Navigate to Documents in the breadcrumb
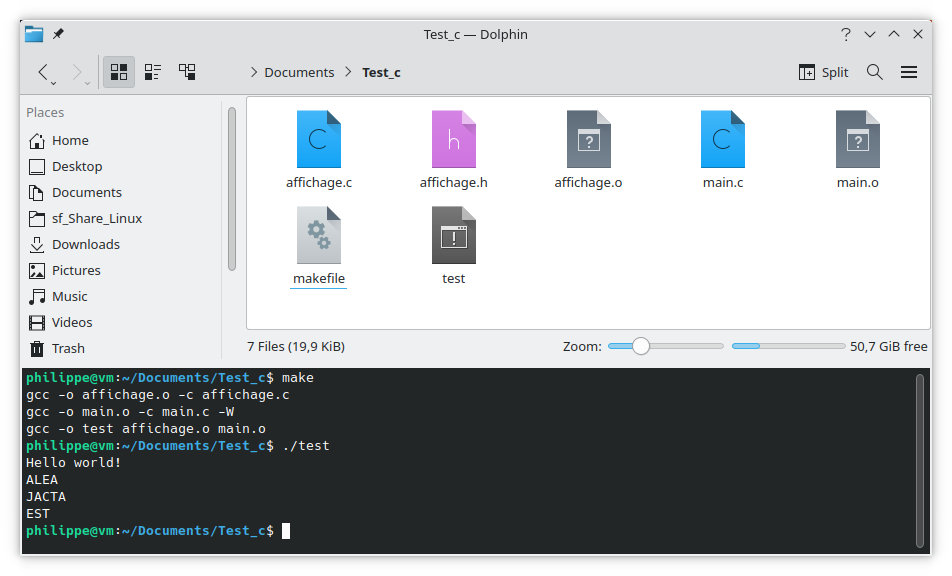Screen dimensions: 952x576 tap(298, 72)
